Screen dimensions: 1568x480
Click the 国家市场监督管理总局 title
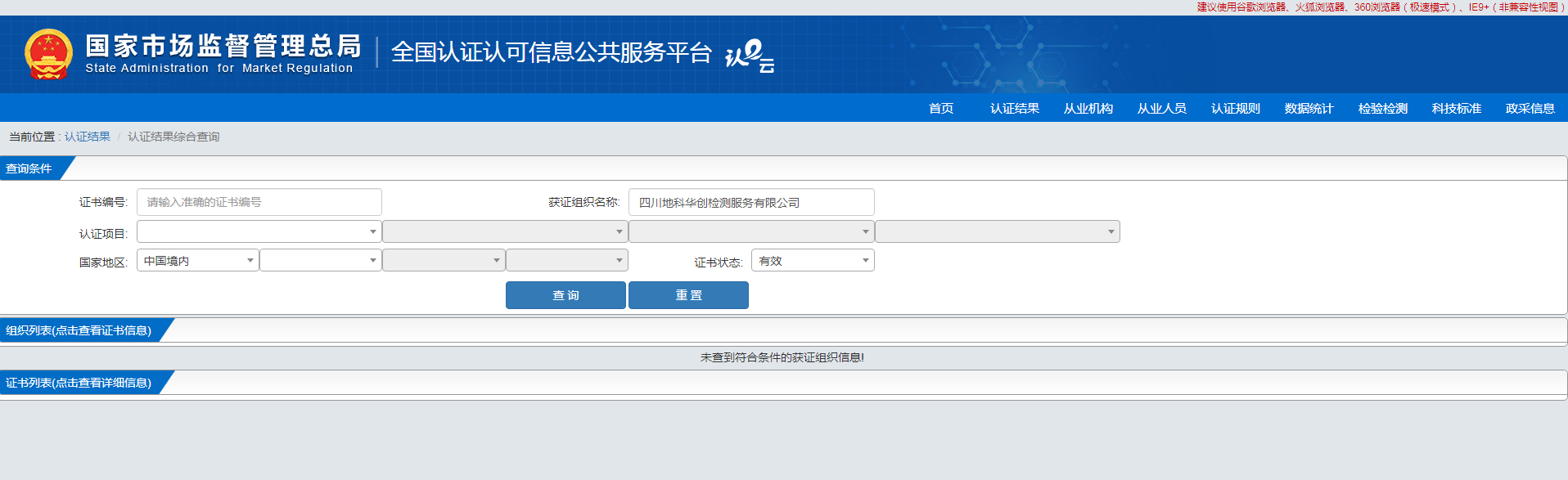click(x=223, y=46)
